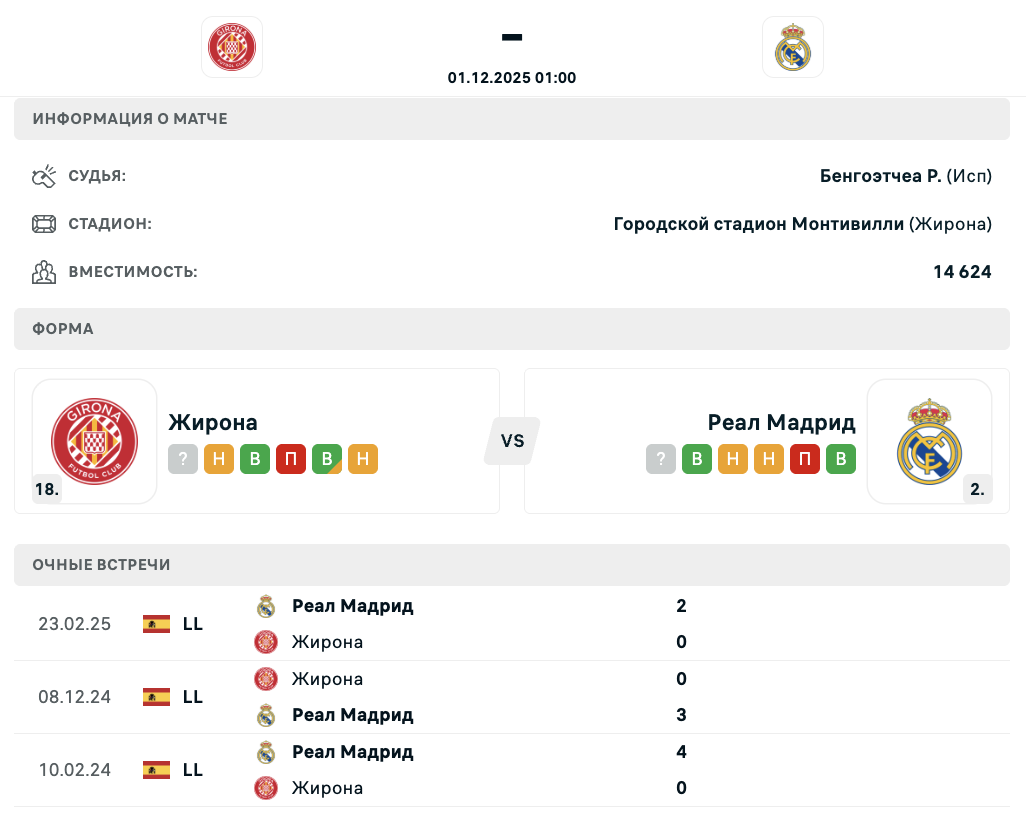
Task: Open the 10.02.24 head-to-head match
Action: [x=74, y=770]
